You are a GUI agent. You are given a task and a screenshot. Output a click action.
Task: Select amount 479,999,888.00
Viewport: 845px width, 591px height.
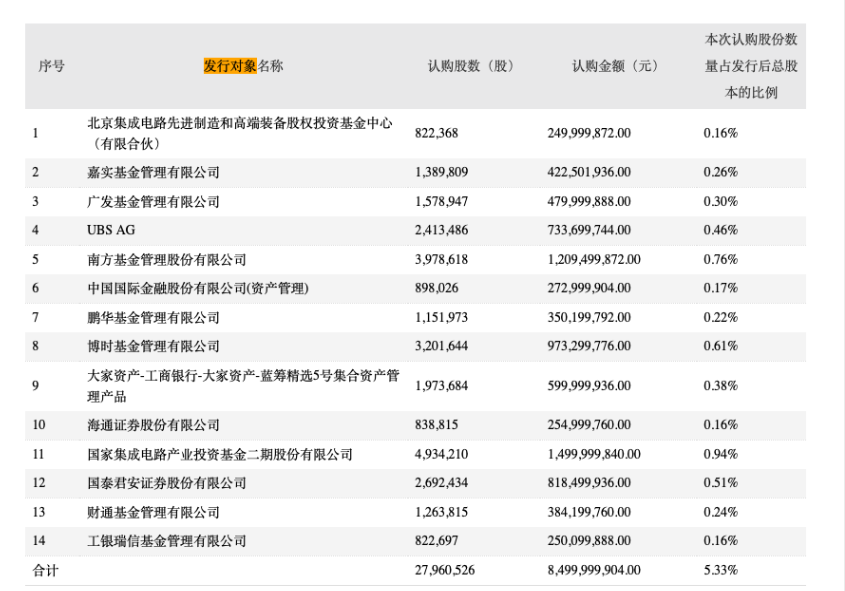click(x=589, y=201)
